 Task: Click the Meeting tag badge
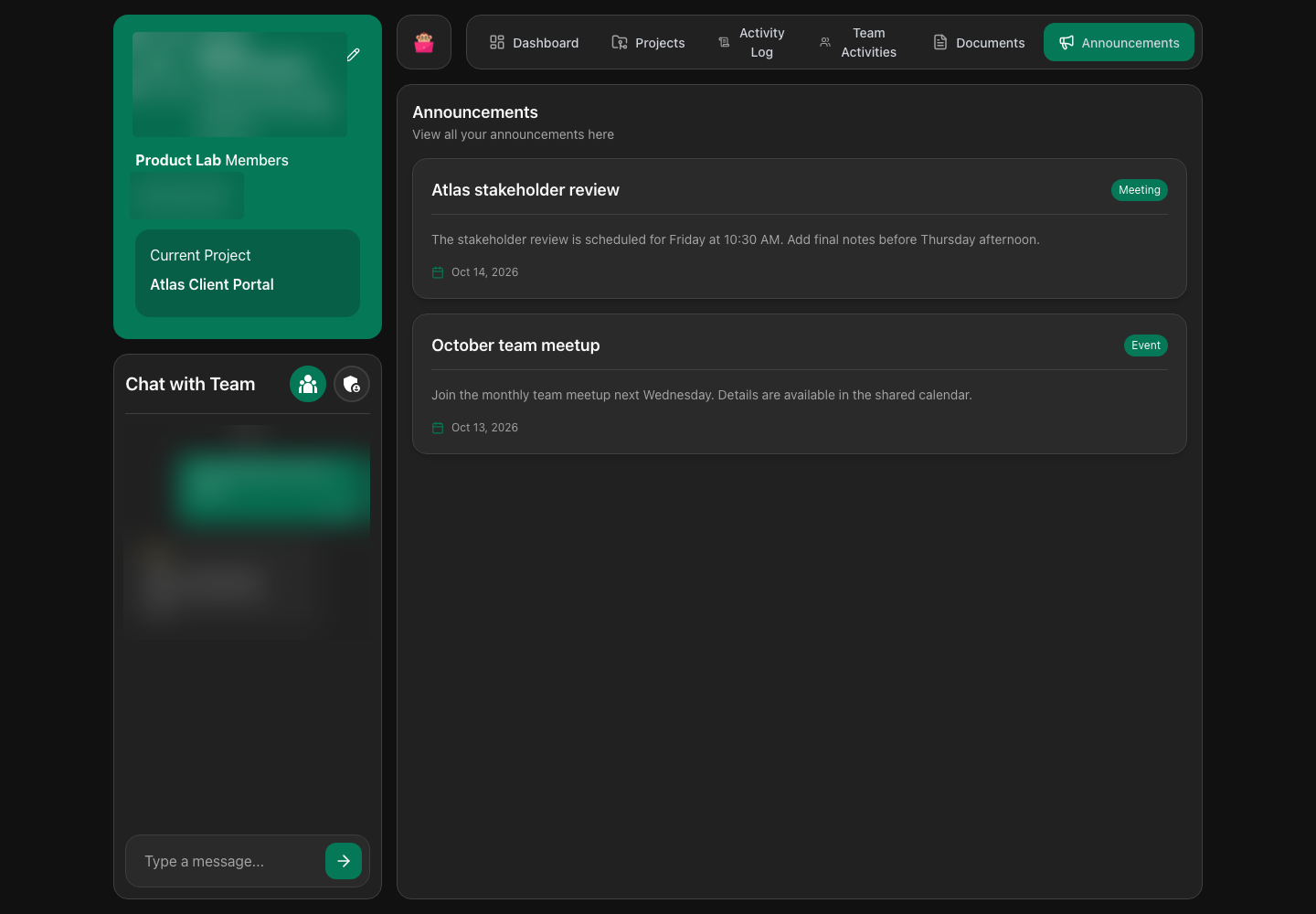(x=1140, y=190)
